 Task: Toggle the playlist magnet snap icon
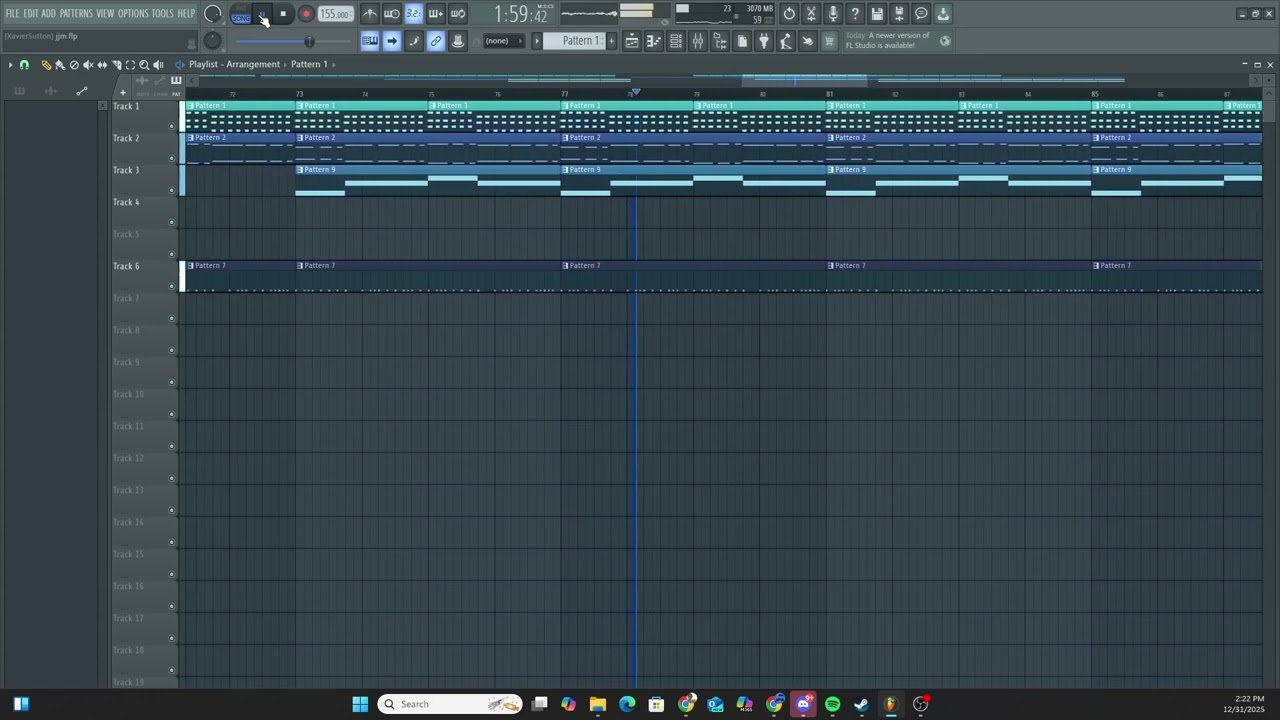coord(24,64)
